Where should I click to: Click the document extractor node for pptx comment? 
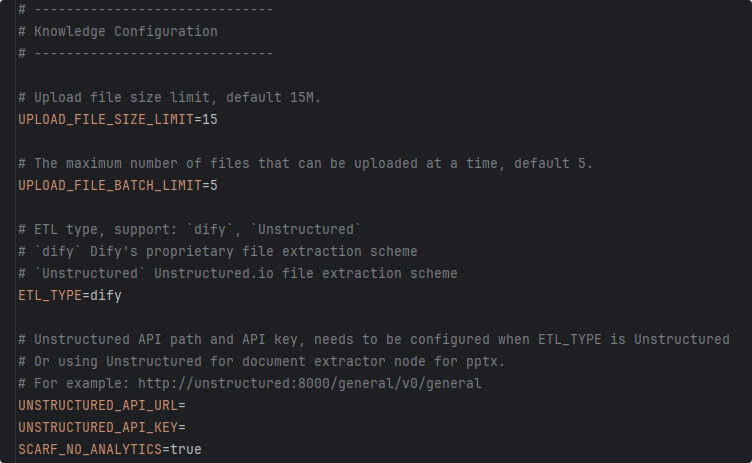(x=262, y=361)
